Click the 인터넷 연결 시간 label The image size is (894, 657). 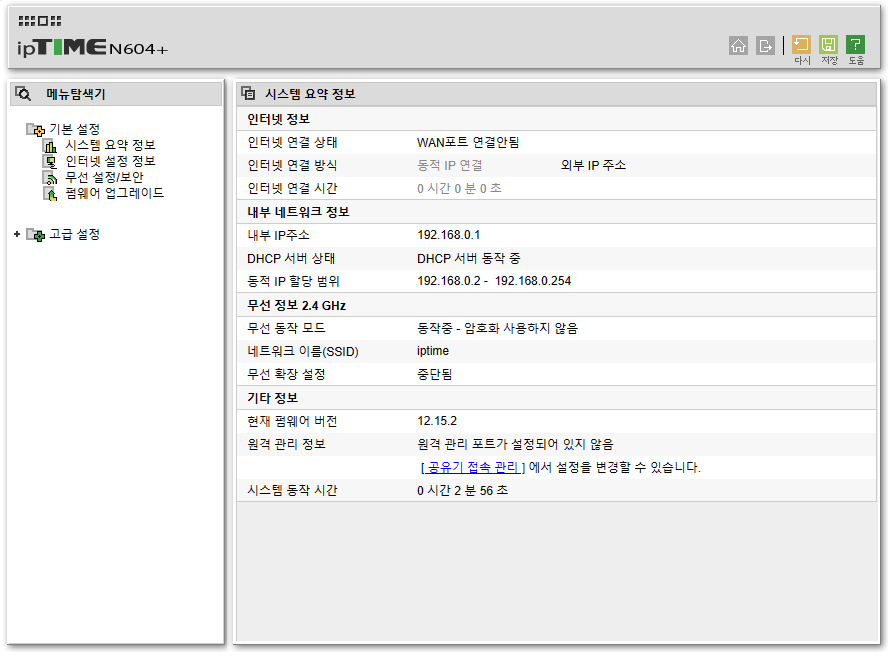tap(292, 189)
